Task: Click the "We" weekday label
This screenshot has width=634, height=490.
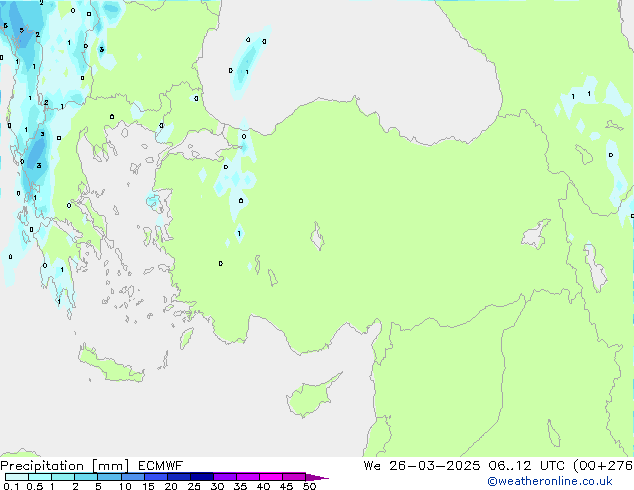Action: point(372,466)
